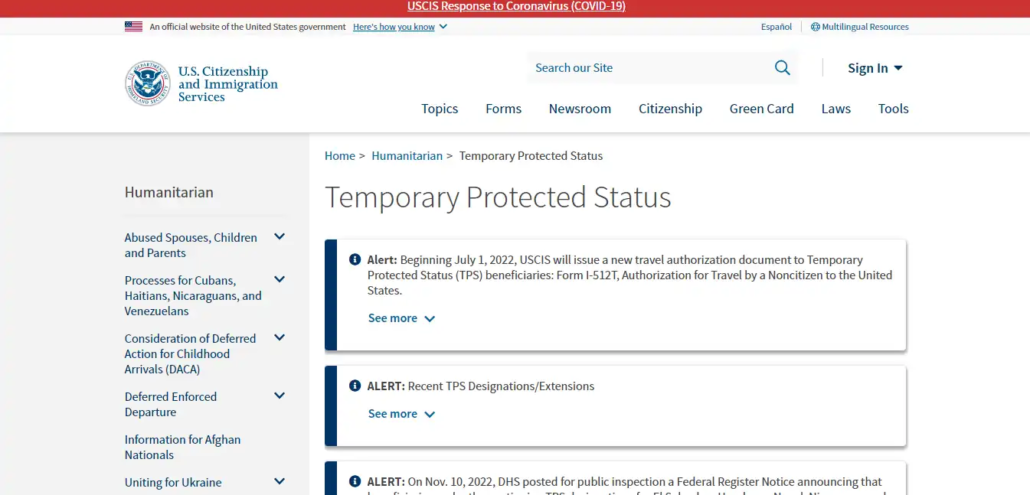The image size is (1030, 495).
Task: Open USCIS Response to Coronavirus link
Action: 516,7
